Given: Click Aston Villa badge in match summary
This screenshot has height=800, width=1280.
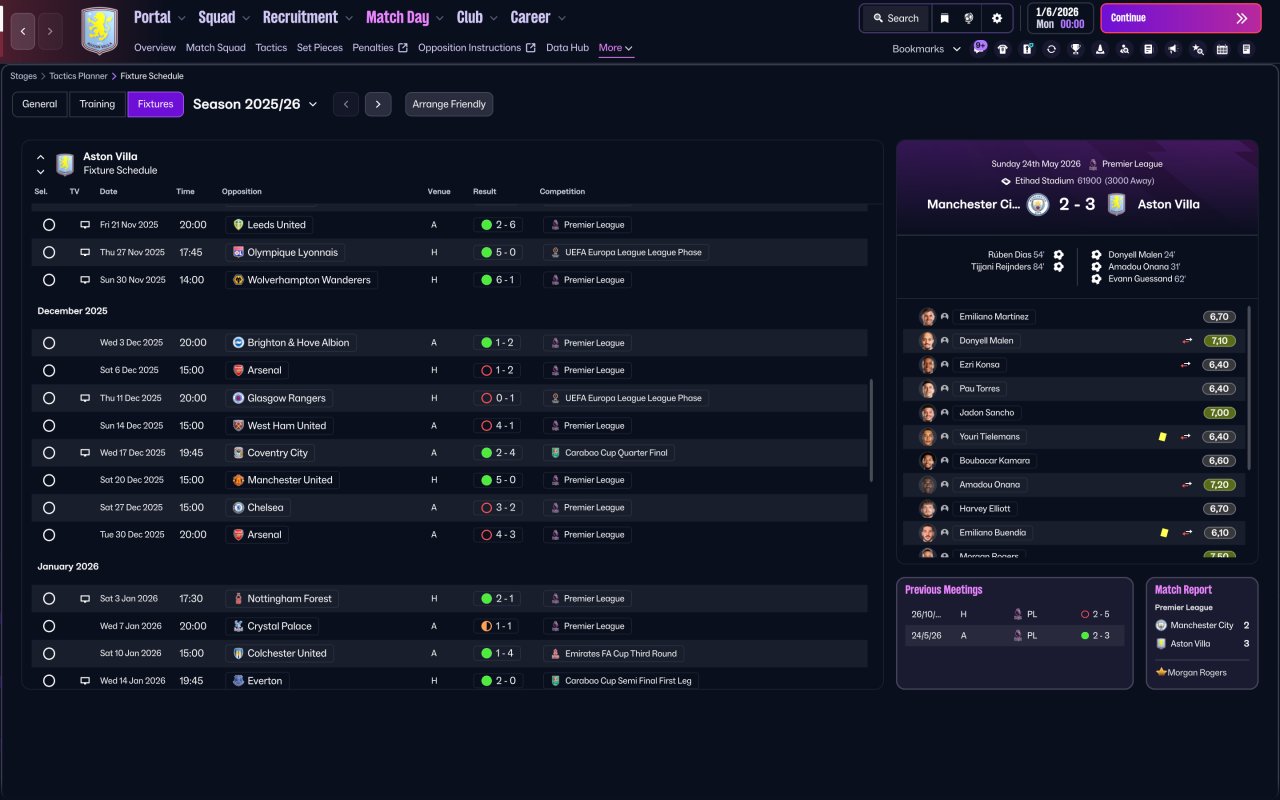Looking at the screenshot, I should [x=1117, y=204].
